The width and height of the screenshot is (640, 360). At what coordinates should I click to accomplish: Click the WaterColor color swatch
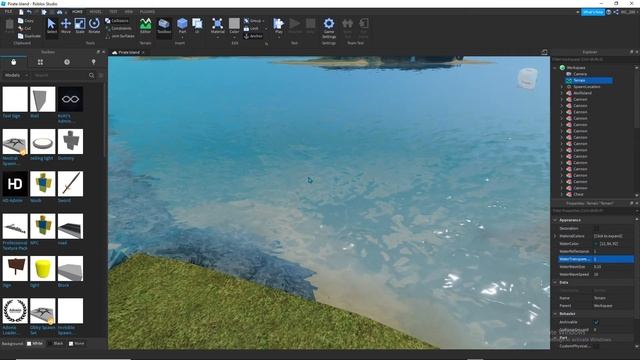(x=596, y=244)
